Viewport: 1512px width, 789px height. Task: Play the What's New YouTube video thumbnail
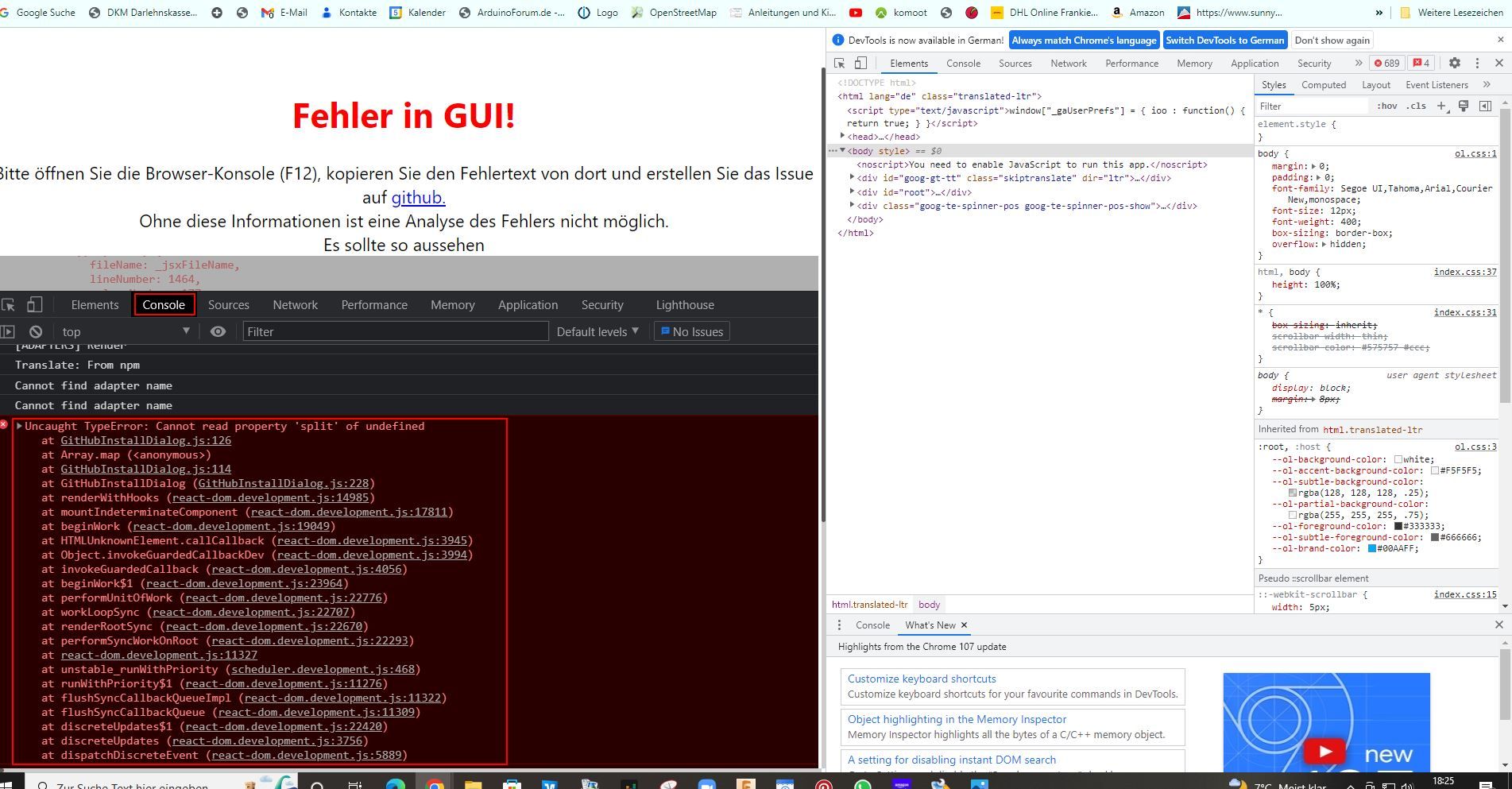1324,751
